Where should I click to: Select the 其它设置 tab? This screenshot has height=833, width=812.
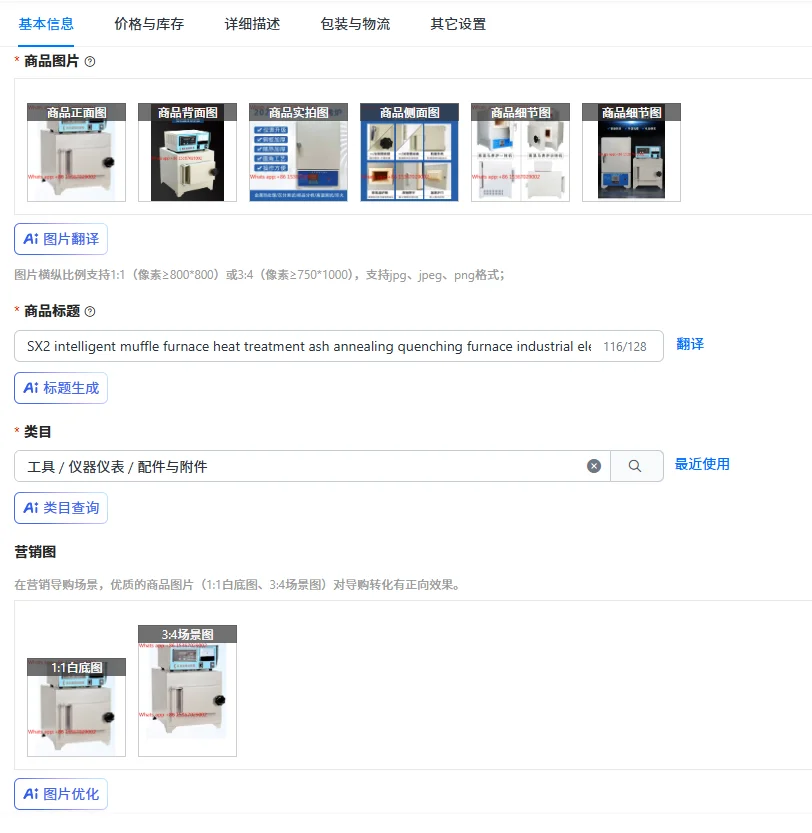click(x=458, y=24)
